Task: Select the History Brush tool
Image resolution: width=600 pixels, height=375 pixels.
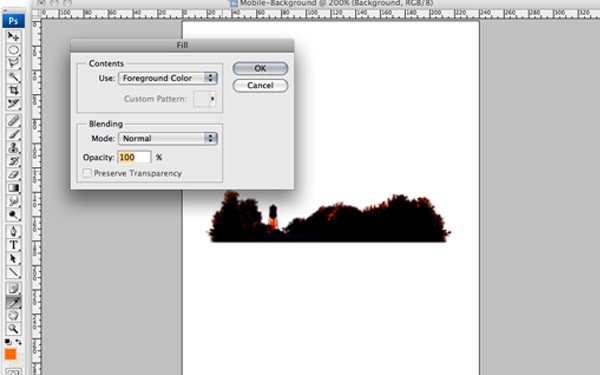Action: coord(13,161)
